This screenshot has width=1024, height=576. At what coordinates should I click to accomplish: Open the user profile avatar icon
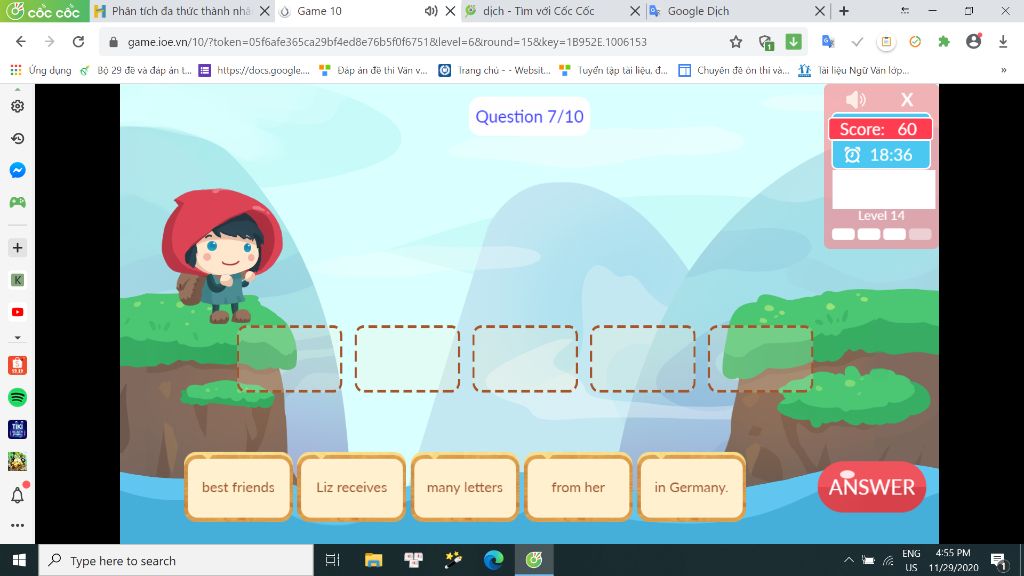(x=974, y=42)
